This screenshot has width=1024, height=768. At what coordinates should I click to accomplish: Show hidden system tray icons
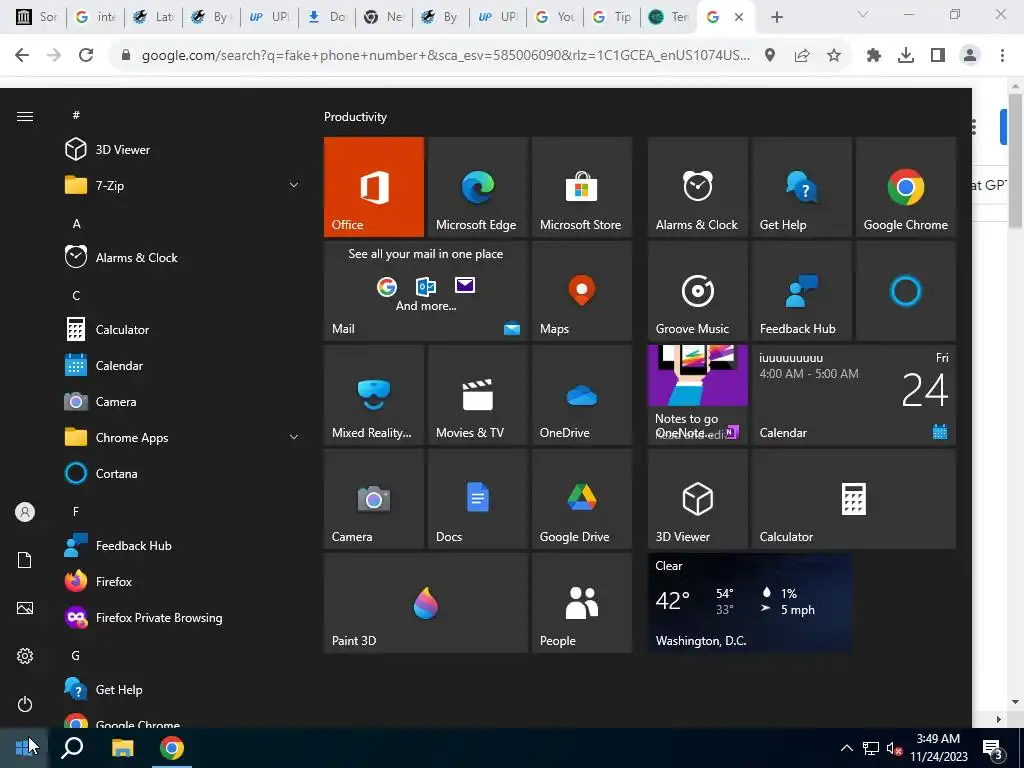click(x=846, y=748)
